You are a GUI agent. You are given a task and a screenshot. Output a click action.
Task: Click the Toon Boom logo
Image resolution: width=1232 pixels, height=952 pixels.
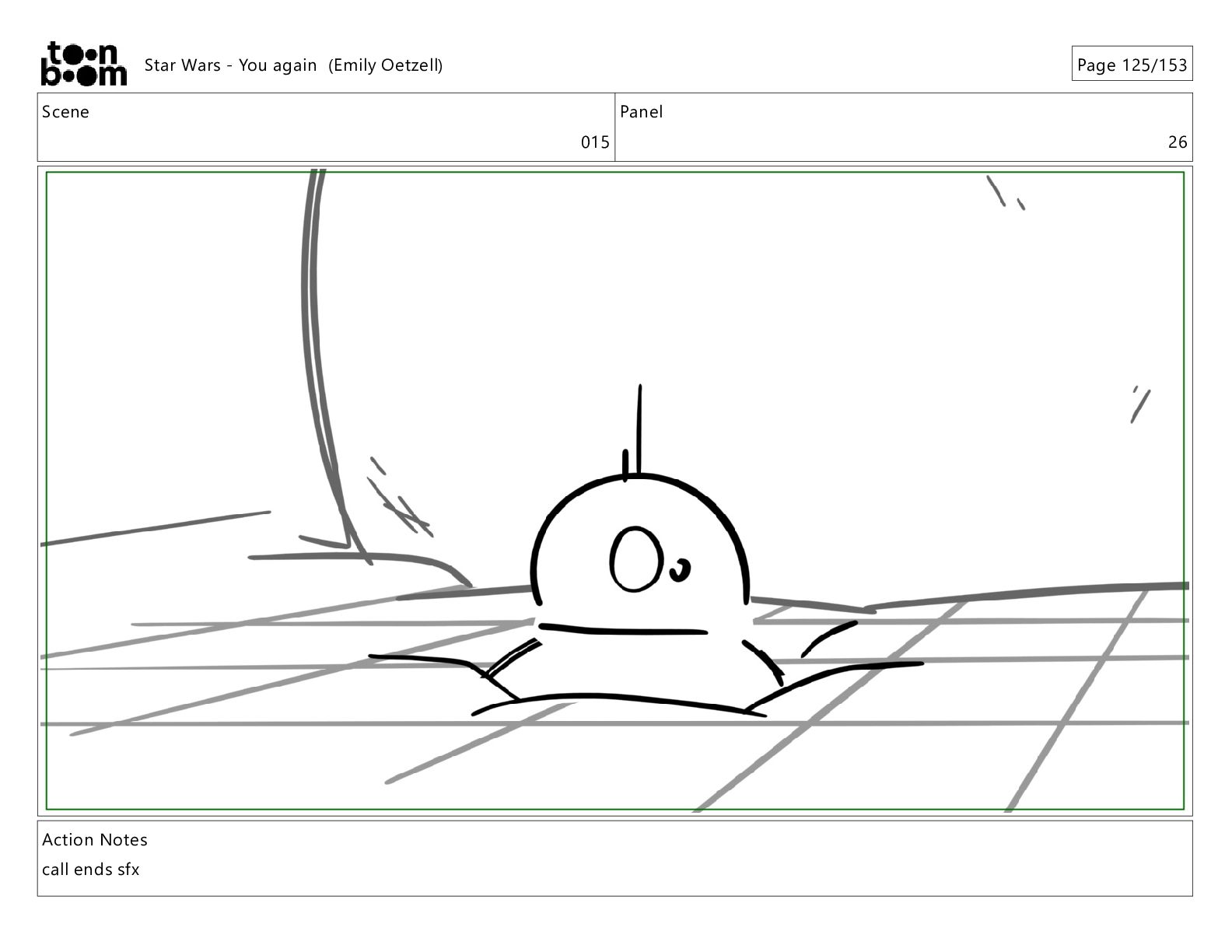(x=83, y=64)
